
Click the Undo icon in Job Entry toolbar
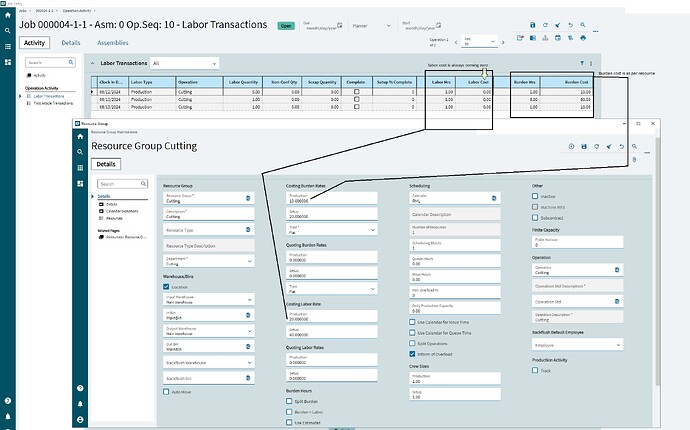(x=570, y=25)
